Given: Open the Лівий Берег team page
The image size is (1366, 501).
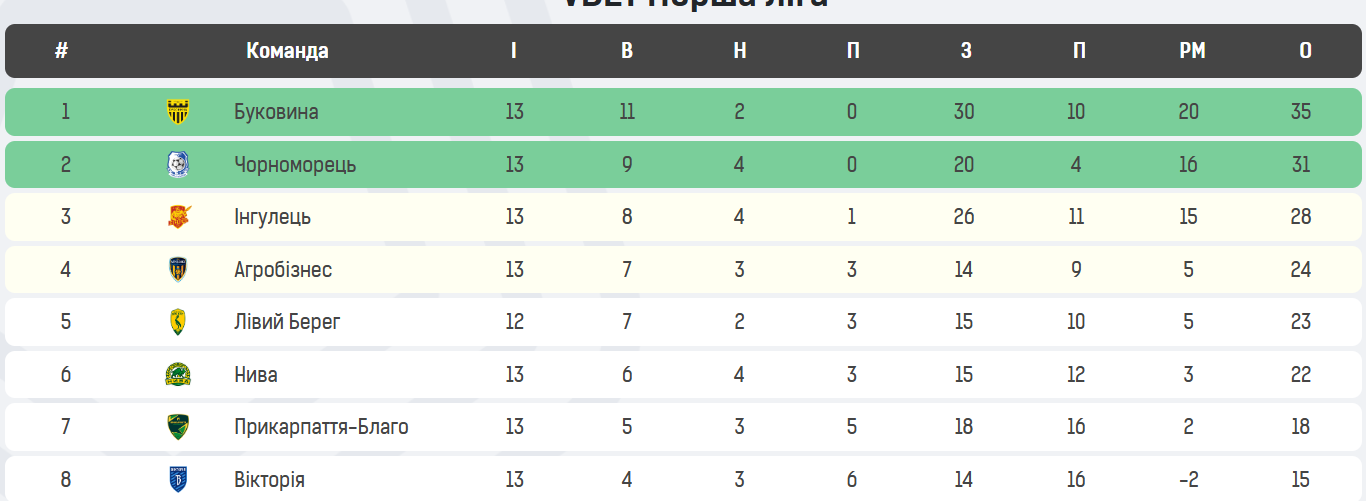Looking at the screenshot, I should pos(287,322).
